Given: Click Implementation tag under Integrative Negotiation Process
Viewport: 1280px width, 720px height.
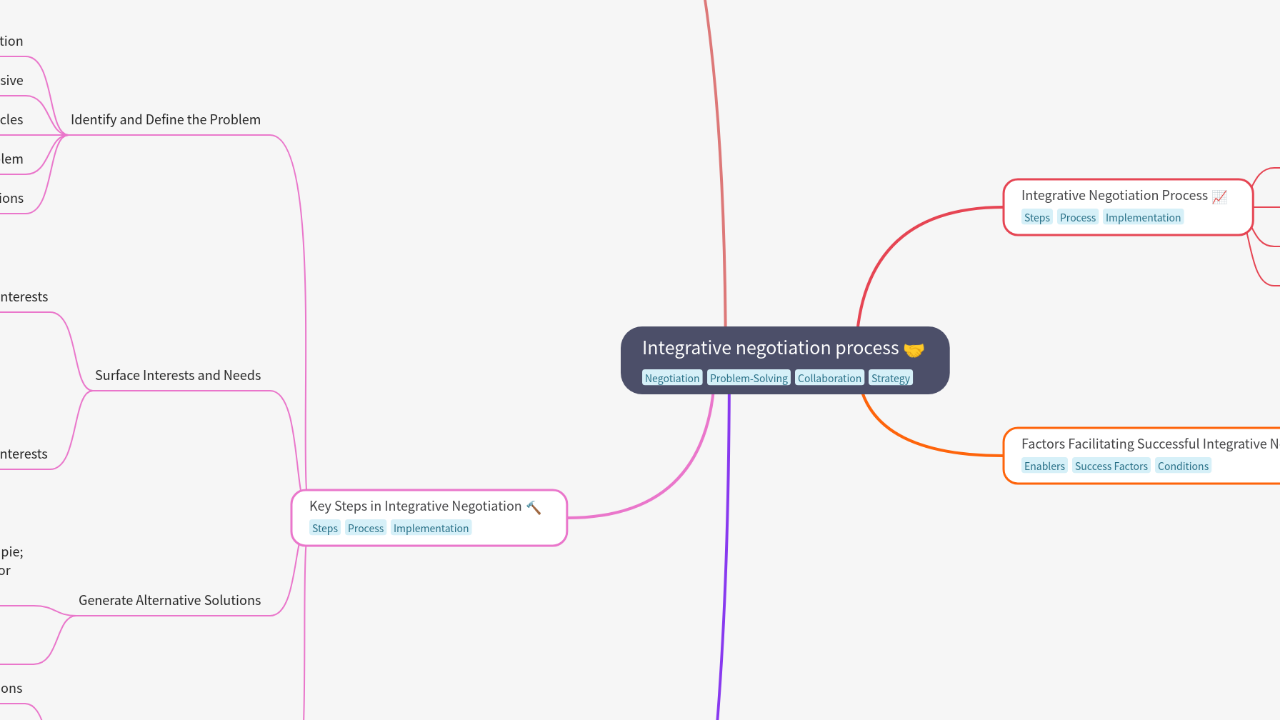Looking at the screenshot, I should click(1143, 217).
